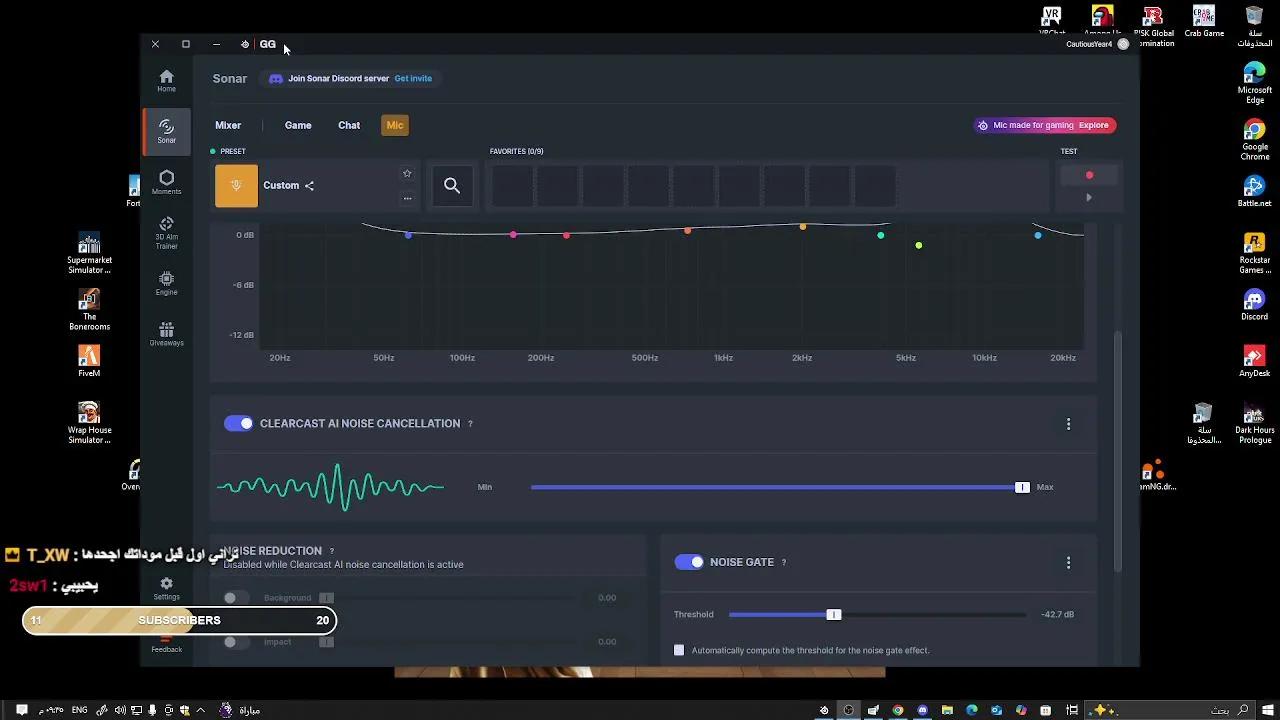The width and height of the screenshot is (1280, 720).
Task: Click the blue EQ point near 50Hz
Action: point(408,235)
